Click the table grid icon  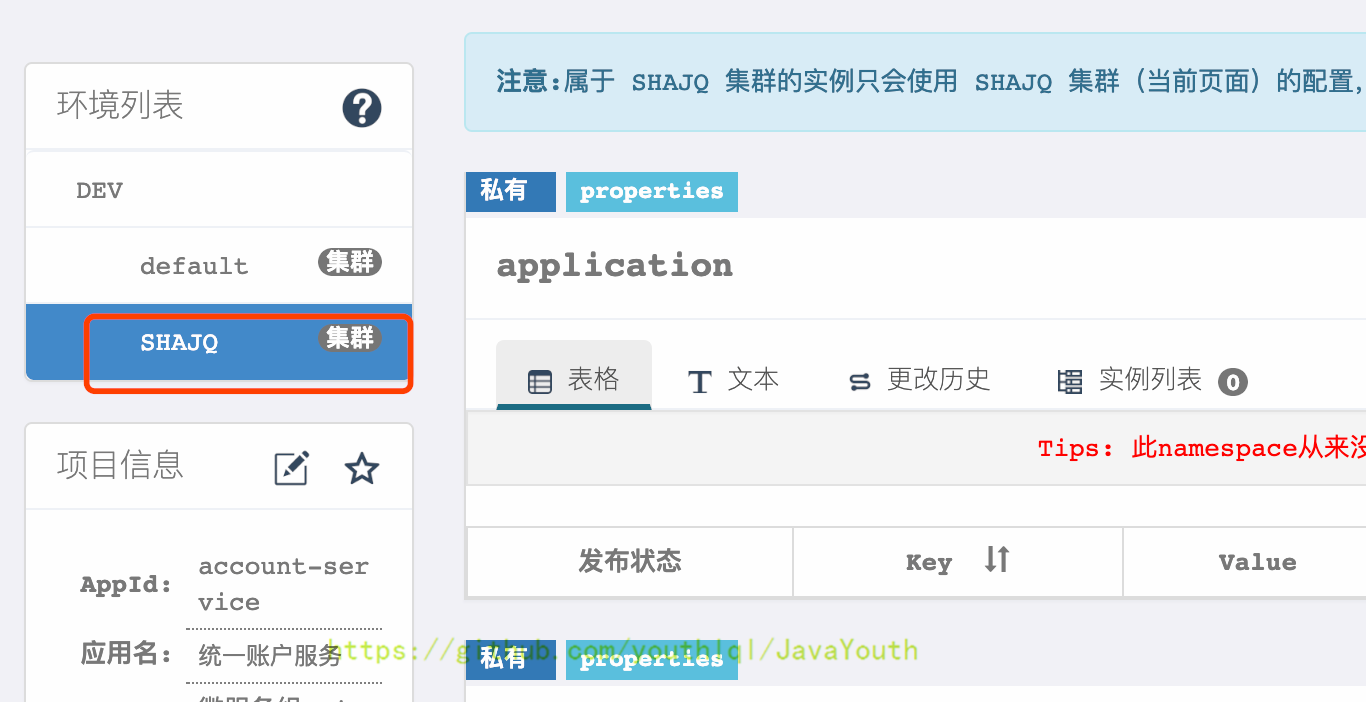coord(540,382)
